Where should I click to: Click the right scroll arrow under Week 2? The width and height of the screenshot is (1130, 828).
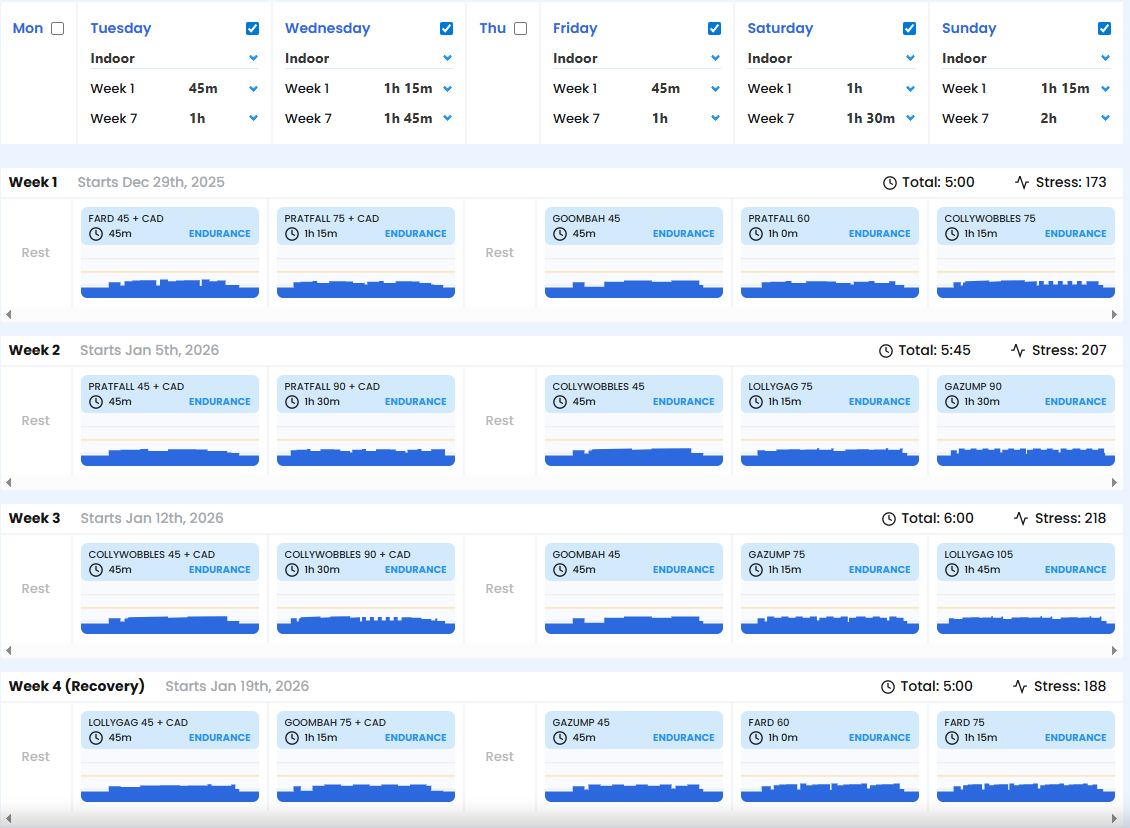(1114, 482)
